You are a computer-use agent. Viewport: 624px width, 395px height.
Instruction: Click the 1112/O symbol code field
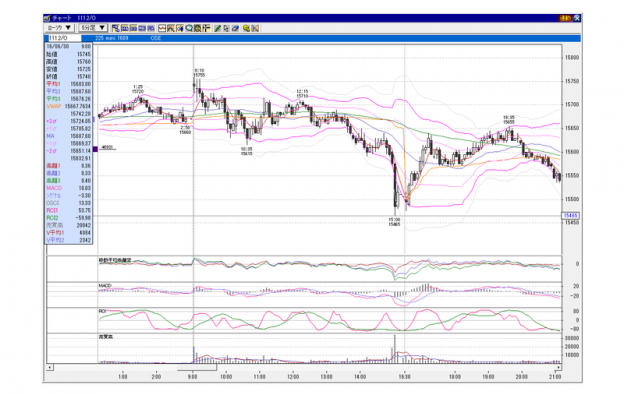click(64, 38)
